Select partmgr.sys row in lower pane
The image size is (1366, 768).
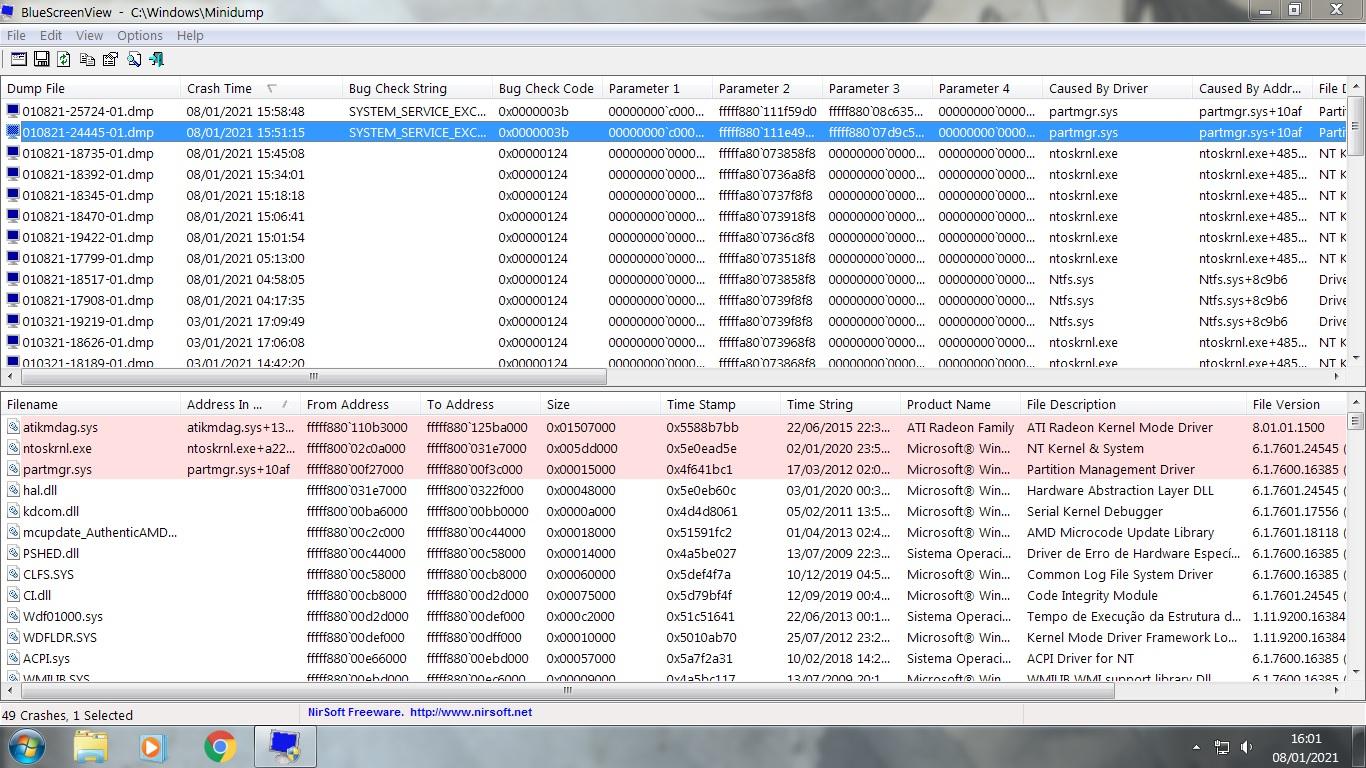click(674, 469)
